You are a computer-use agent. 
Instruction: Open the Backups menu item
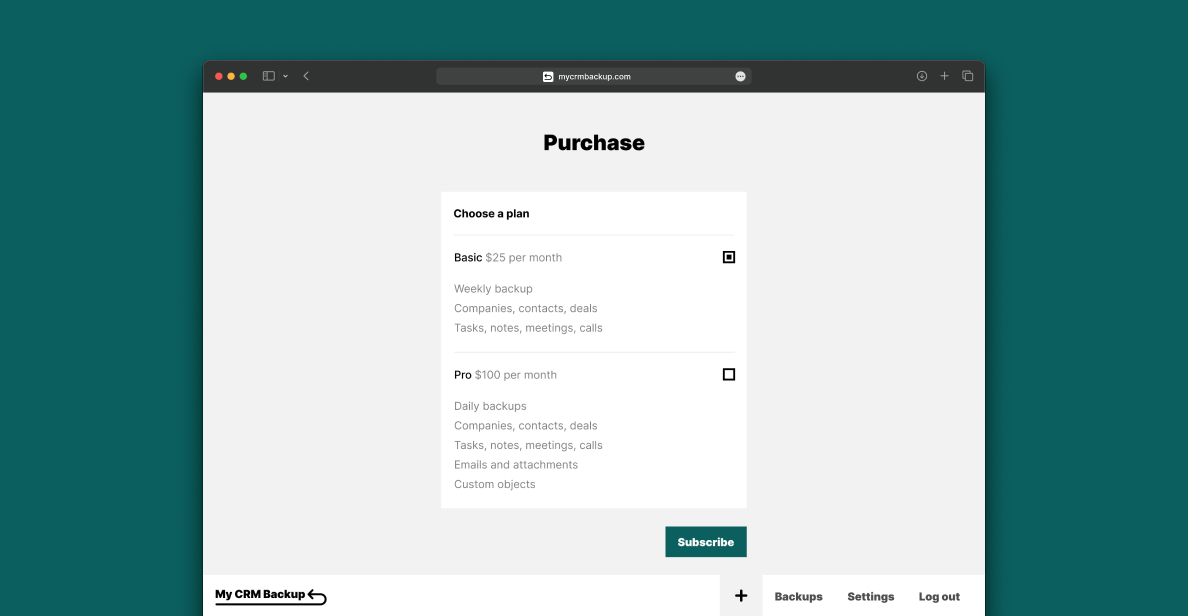tap(798, 597)
